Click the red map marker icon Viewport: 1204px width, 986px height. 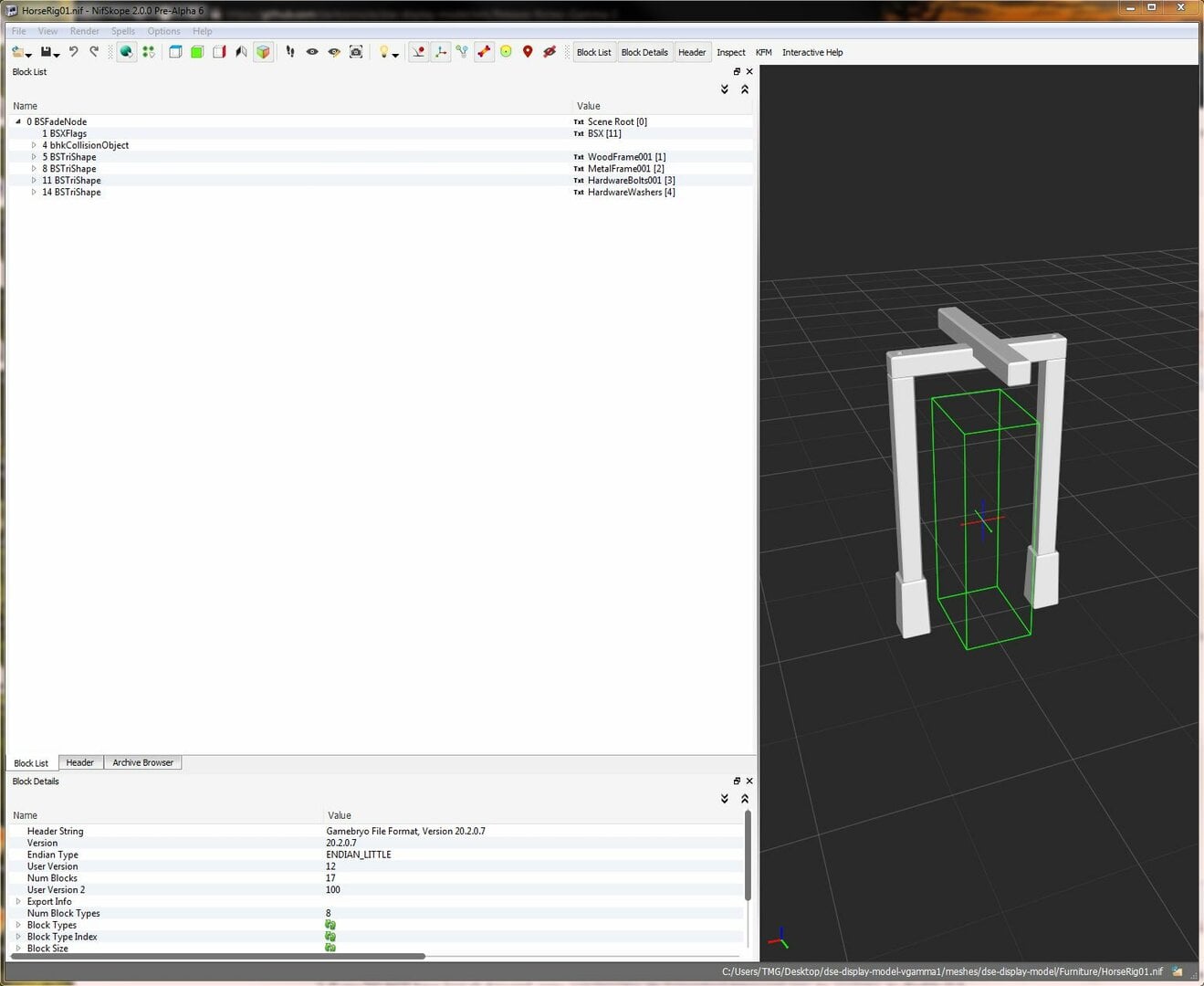pos(528,52)
